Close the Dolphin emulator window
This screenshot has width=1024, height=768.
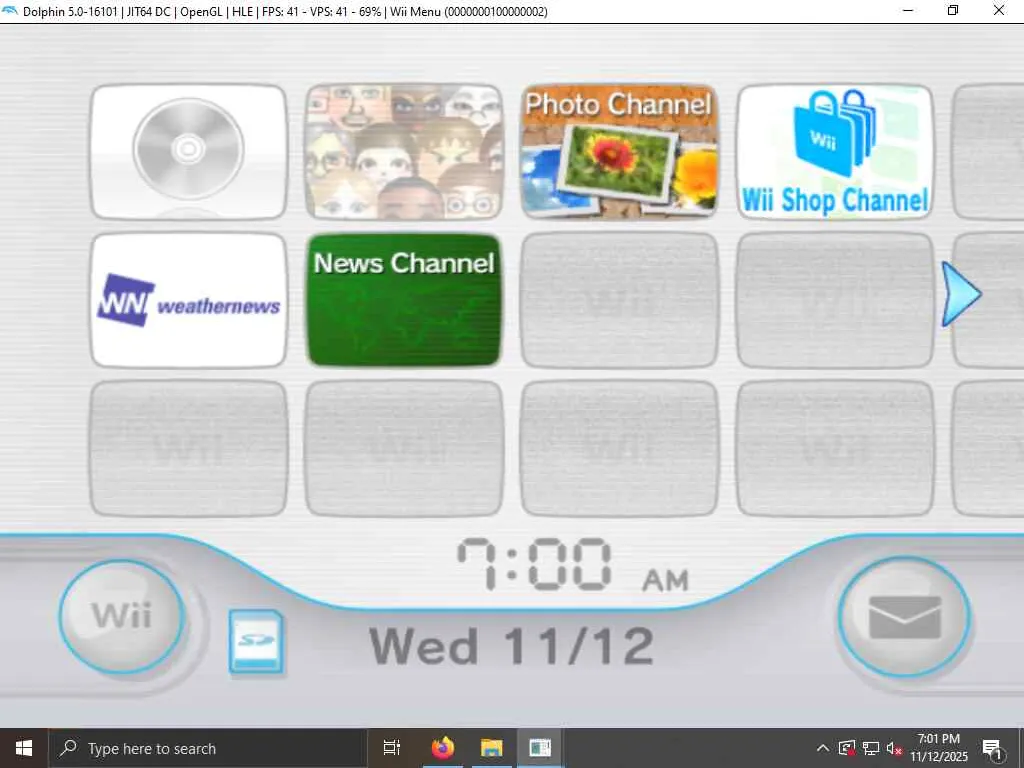point(999,11)
